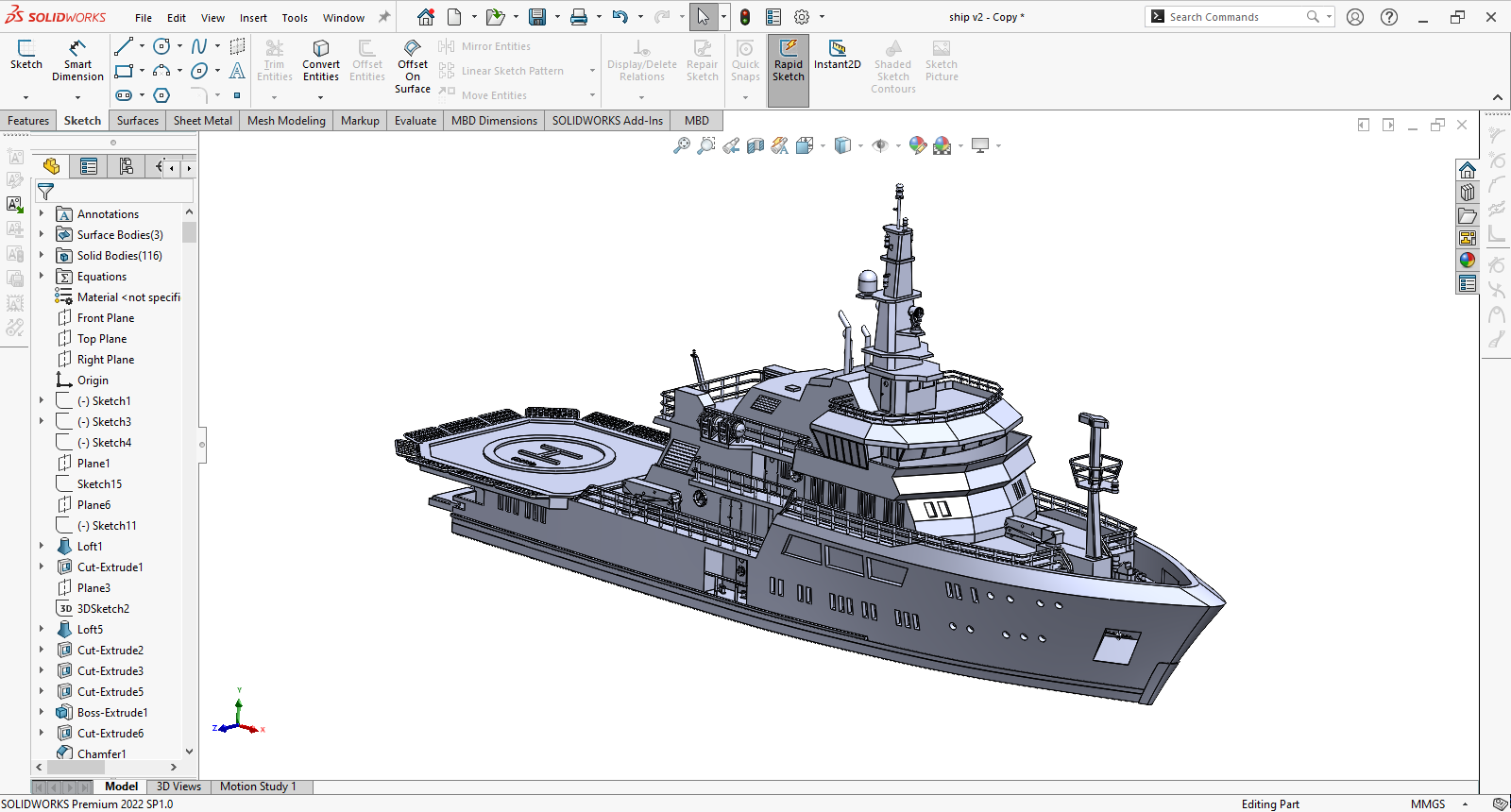Viewport: 1511px width, 812px height.
Task: Open the Convert Entities dropdown arrow
Action: [x=321, y=97]
